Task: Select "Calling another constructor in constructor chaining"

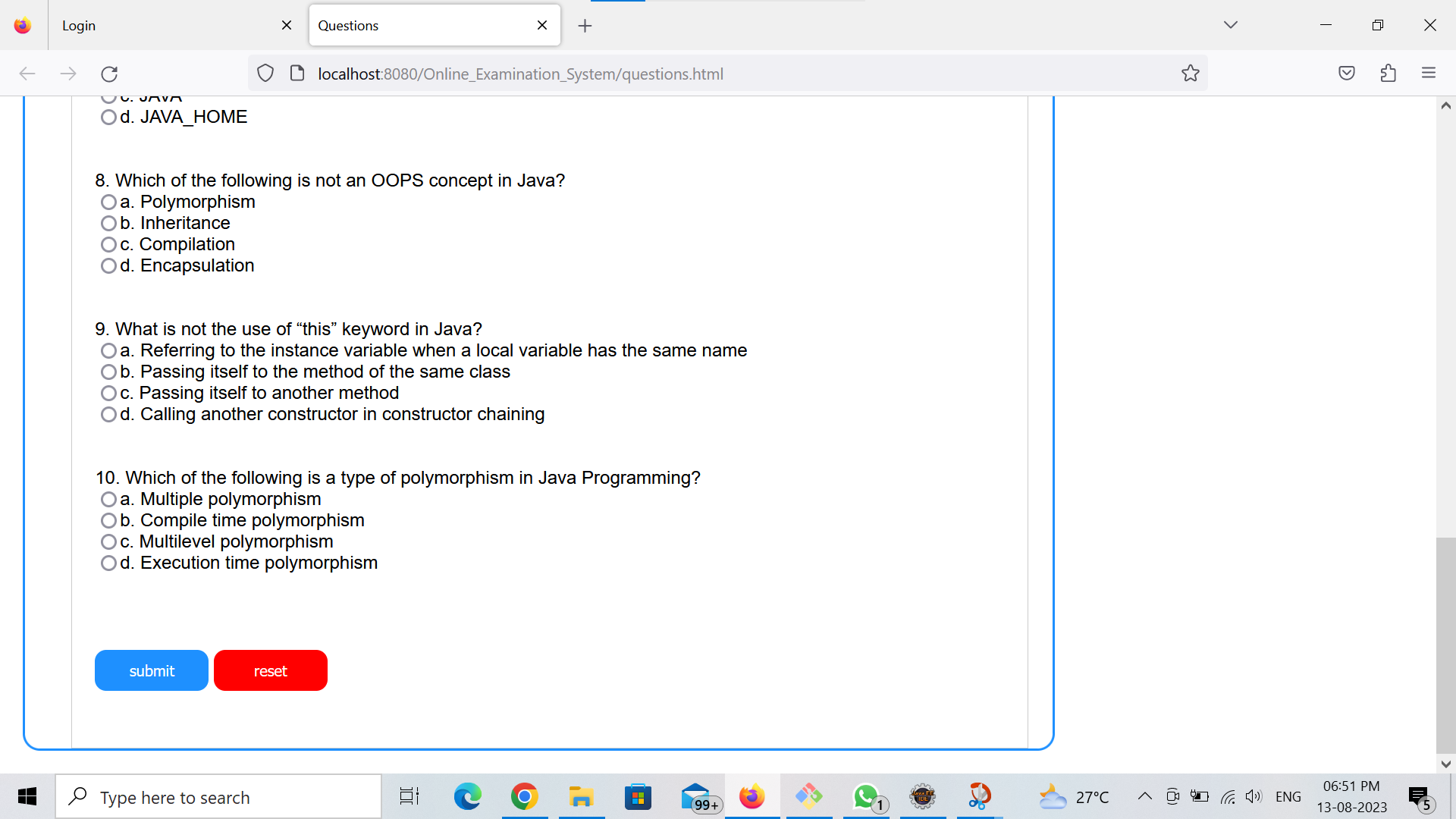Action: (x=108, y=414)
